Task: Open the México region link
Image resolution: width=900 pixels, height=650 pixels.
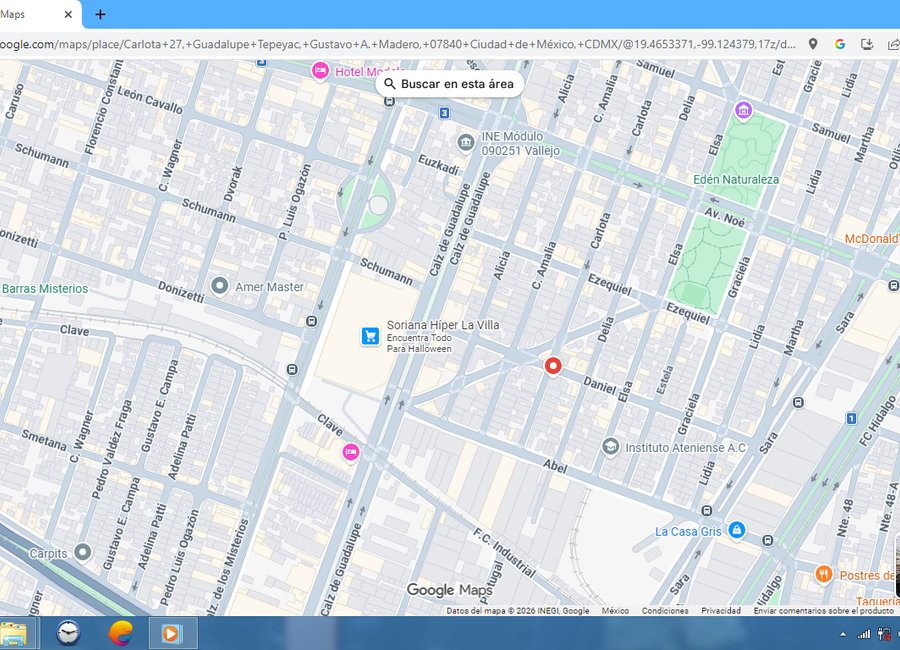Action: click(615, 610)
